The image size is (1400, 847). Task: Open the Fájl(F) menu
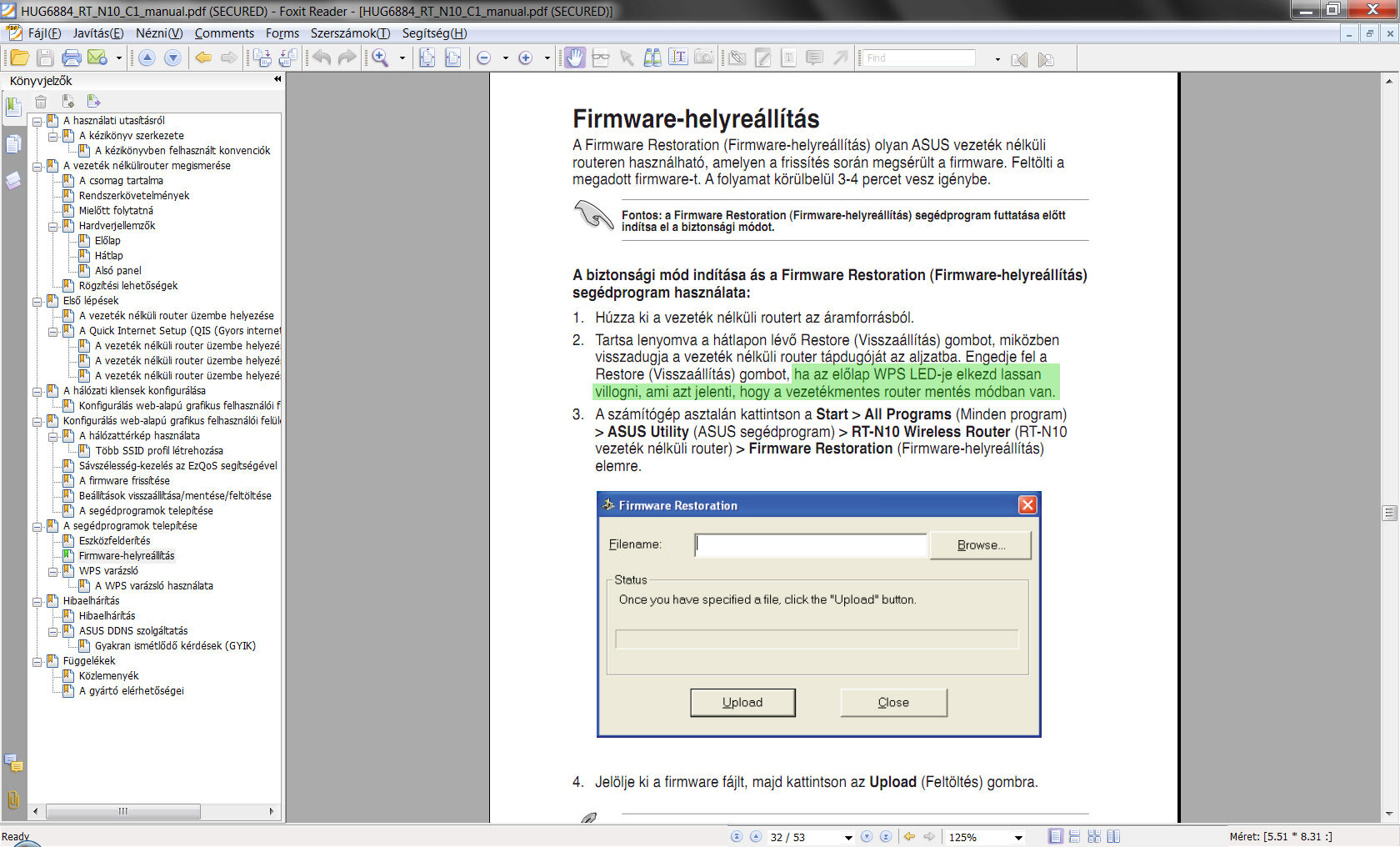[x=44, y=33]
